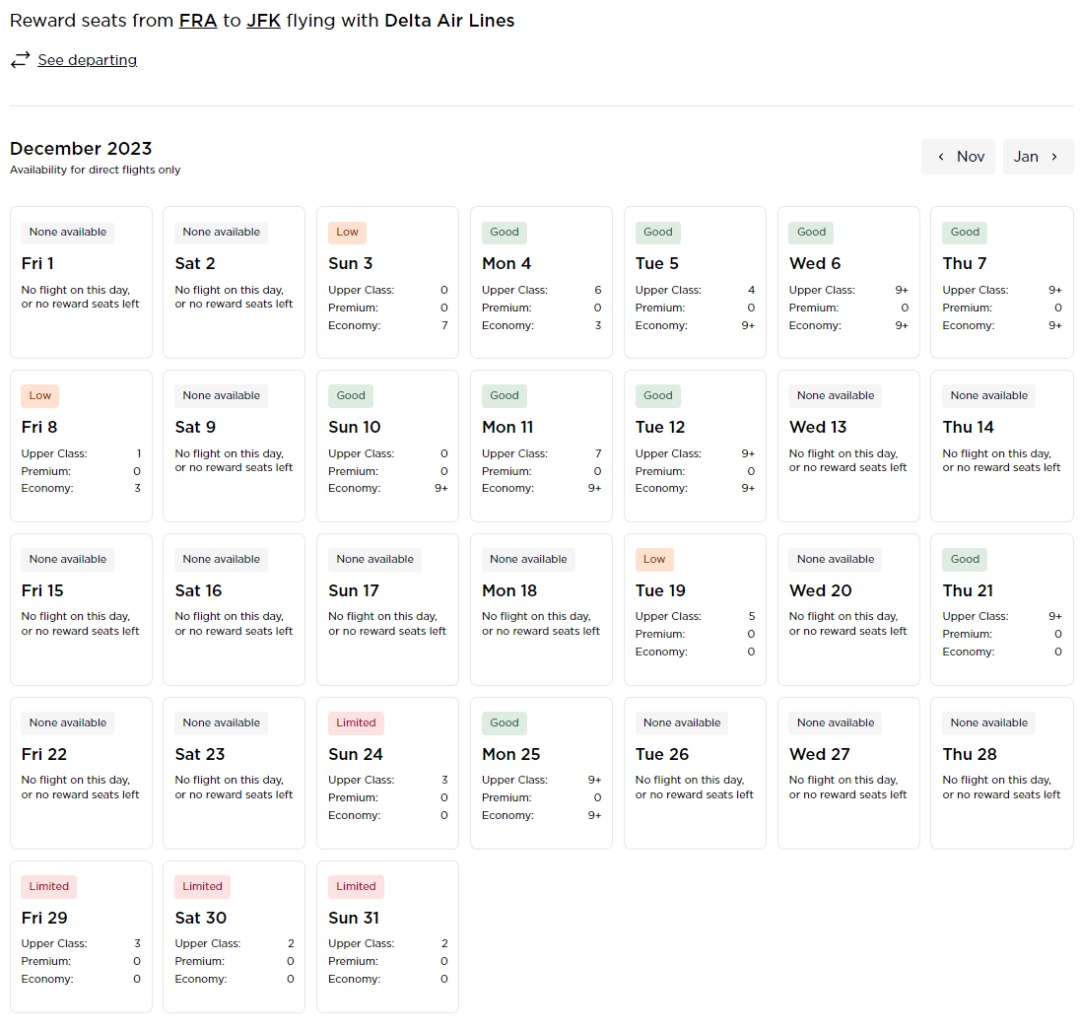Select the Sat 30 date card
The image size is (1080, 1030).
click(234, 936)
